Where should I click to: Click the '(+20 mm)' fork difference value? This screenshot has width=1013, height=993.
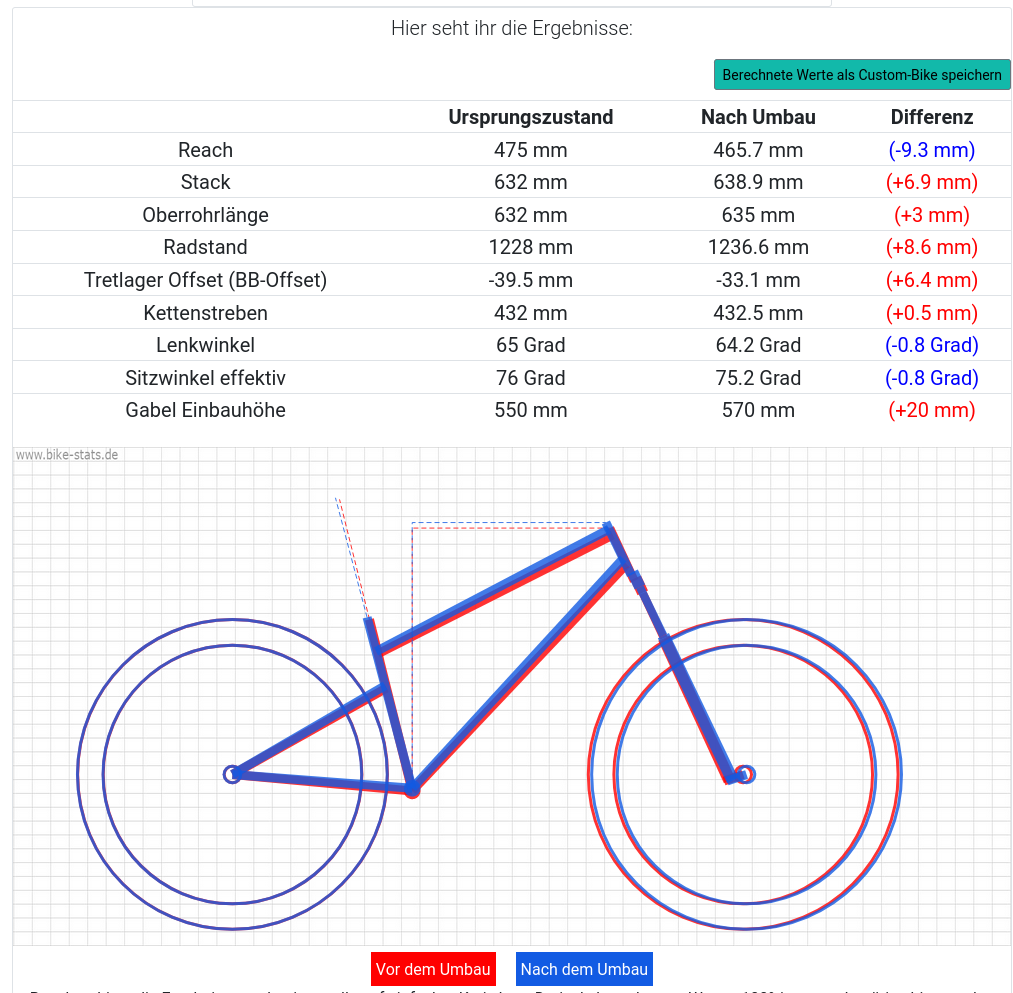click(931, 410)
